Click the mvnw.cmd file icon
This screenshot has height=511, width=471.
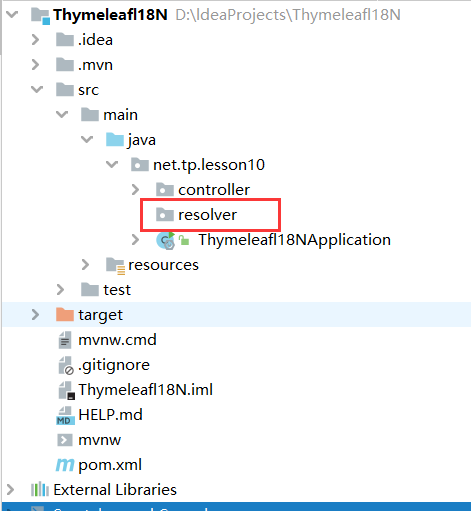pyautogui.click(x=65, y=340)
